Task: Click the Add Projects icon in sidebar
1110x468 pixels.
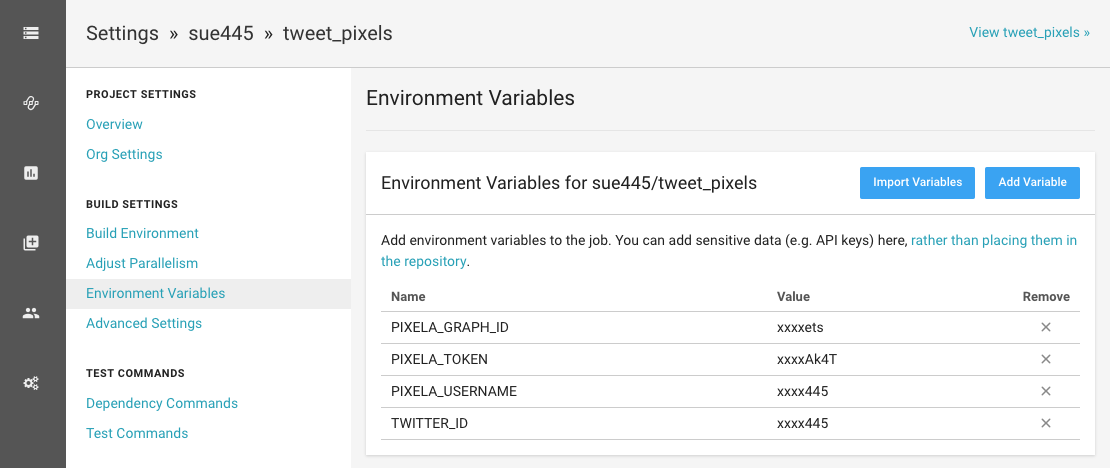Action: (x=31, y=243)
